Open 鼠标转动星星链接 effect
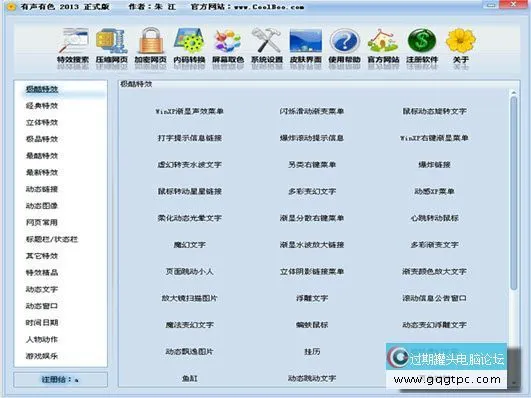This screenshot has width=531, height=398. click(189, 191)
